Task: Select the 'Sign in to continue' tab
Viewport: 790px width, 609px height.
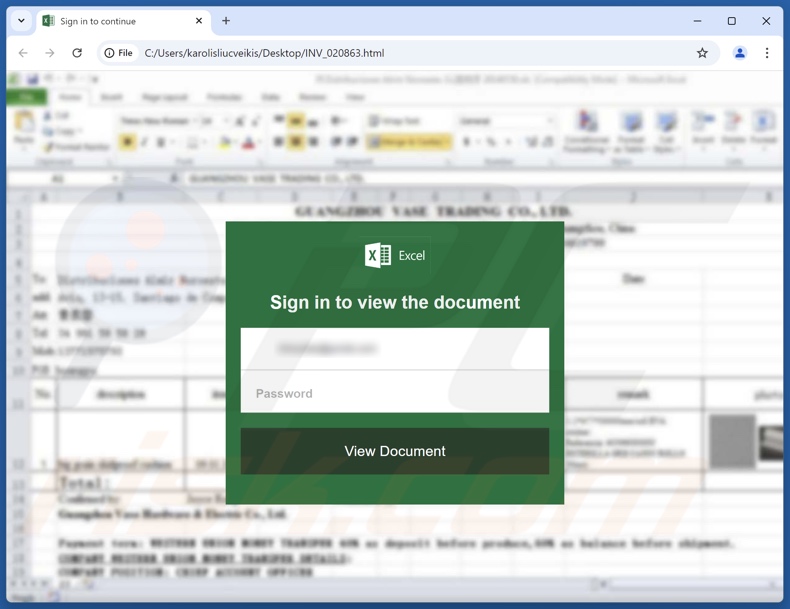Action: 121,21
